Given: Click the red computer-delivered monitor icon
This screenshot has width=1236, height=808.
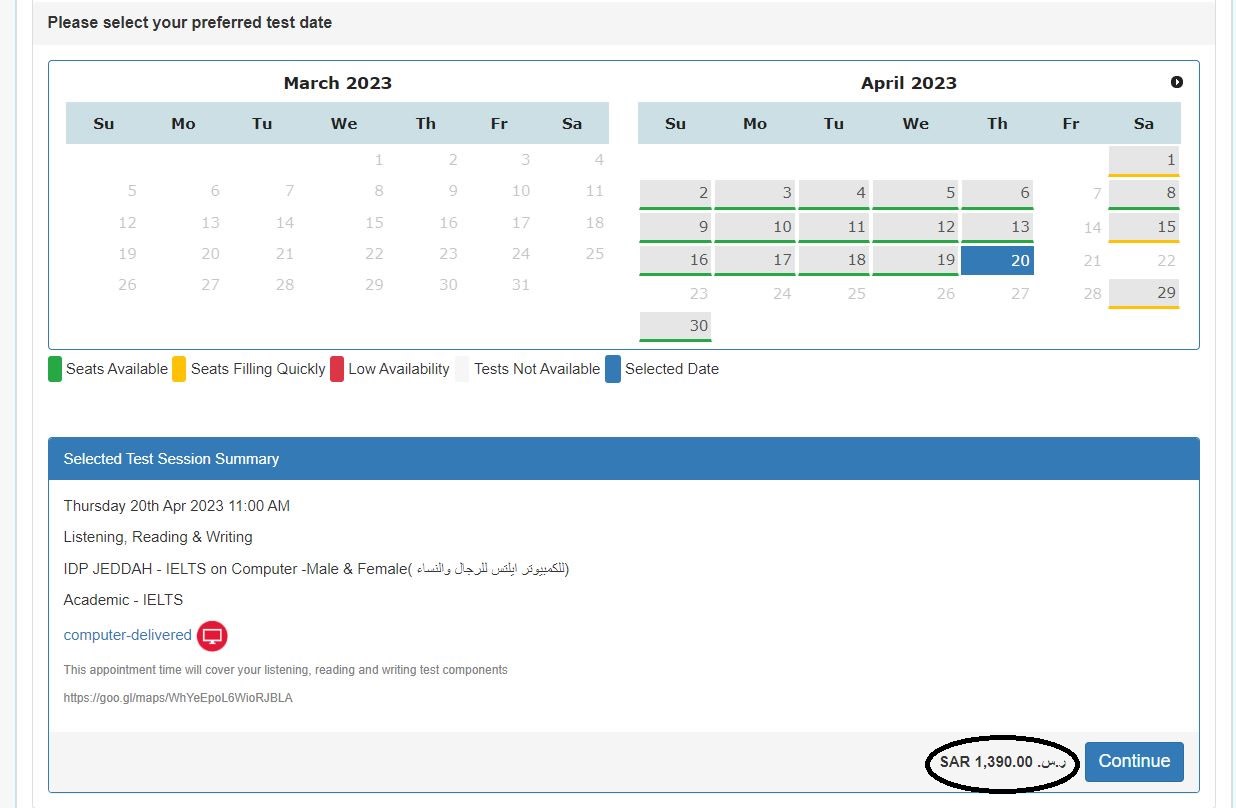Looking at the screenshot, I should pyautogui.click(x=211, y=635).
